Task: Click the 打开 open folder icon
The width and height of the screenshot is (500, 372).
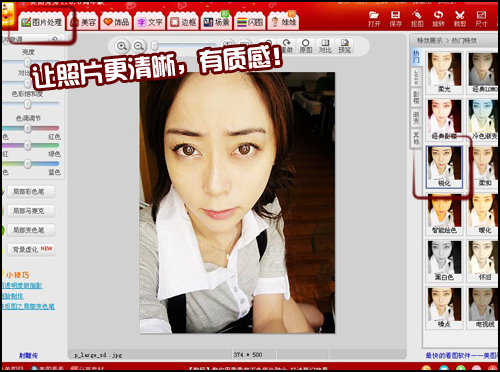Action: [374, 19]
